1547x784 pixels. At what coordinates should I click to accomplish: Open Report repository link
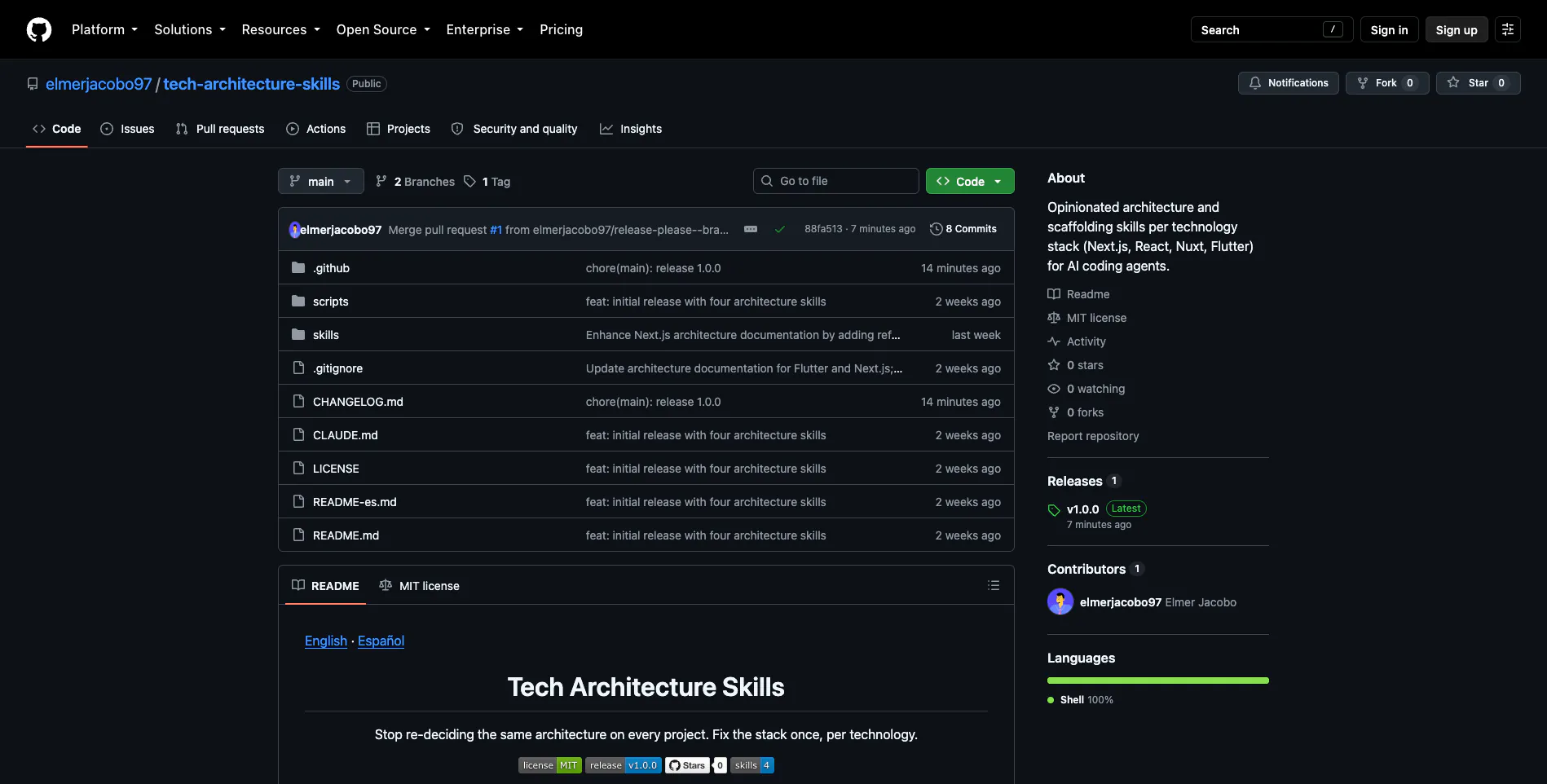(x=1093, y=436)
